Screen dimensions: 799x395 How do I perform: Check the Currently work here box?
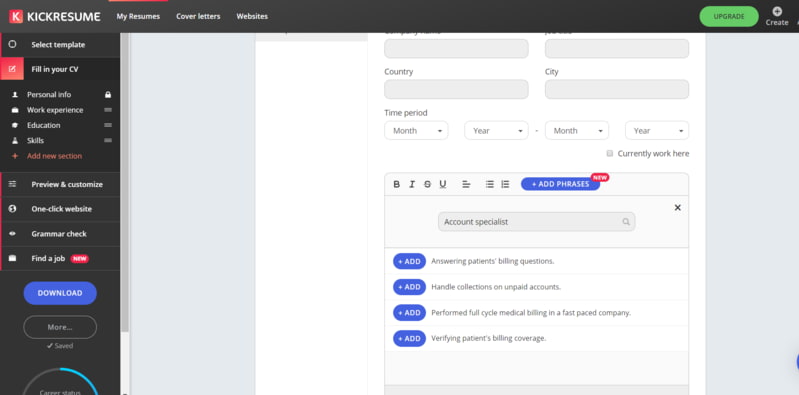click(609, 153)
